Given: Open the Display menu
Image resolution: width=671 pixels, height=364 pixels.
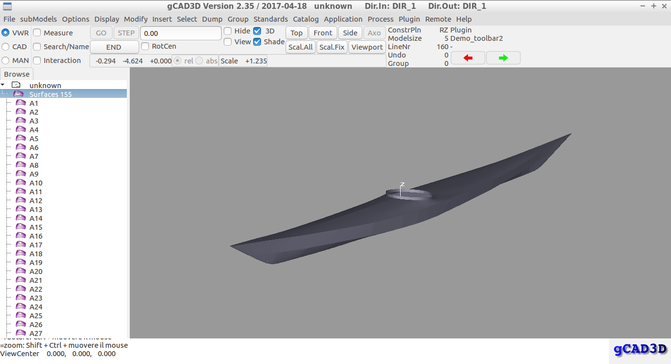Looking at the screenshot, I should point(107,19).
